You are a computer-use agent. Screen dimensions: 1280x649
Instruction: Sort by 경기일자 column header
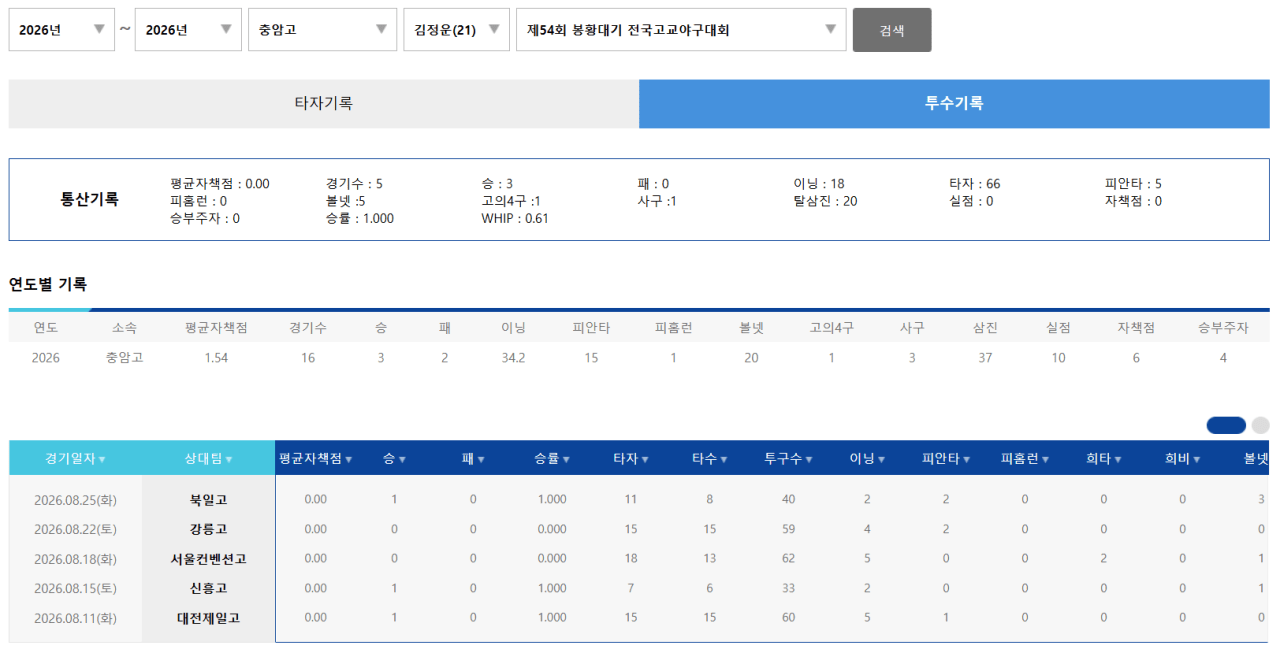click(75, 458)
